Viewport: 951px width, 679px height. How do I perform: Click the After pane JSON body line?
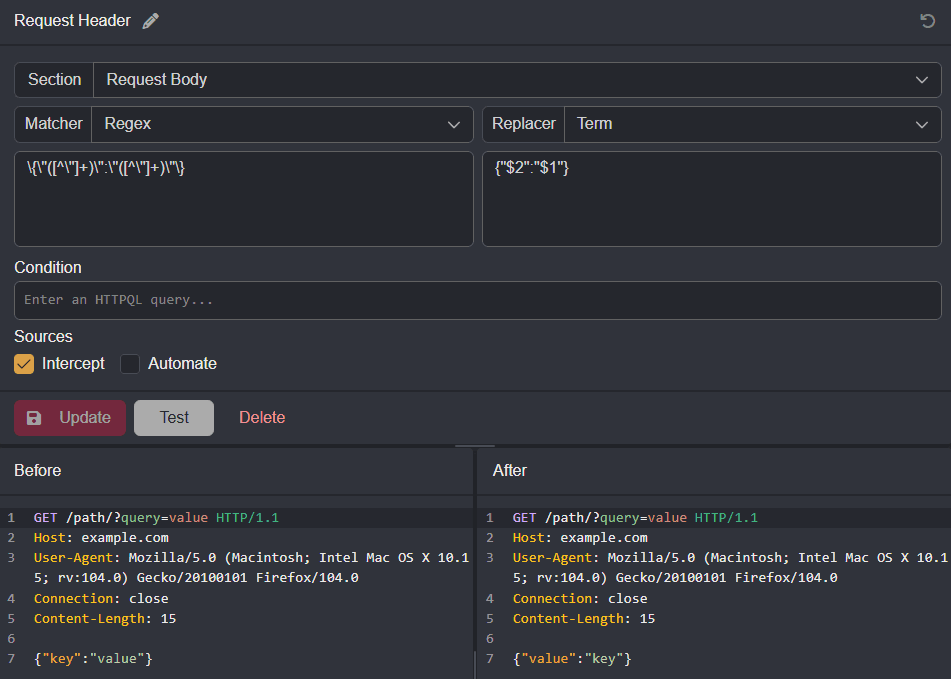tap(572, 659)
